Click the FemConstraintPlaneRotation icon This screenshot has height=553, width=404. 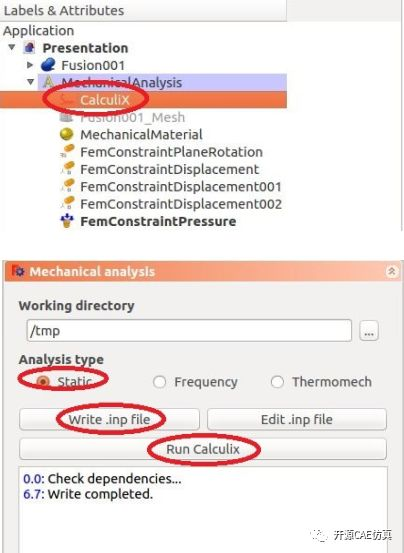[x=67, y=152]
